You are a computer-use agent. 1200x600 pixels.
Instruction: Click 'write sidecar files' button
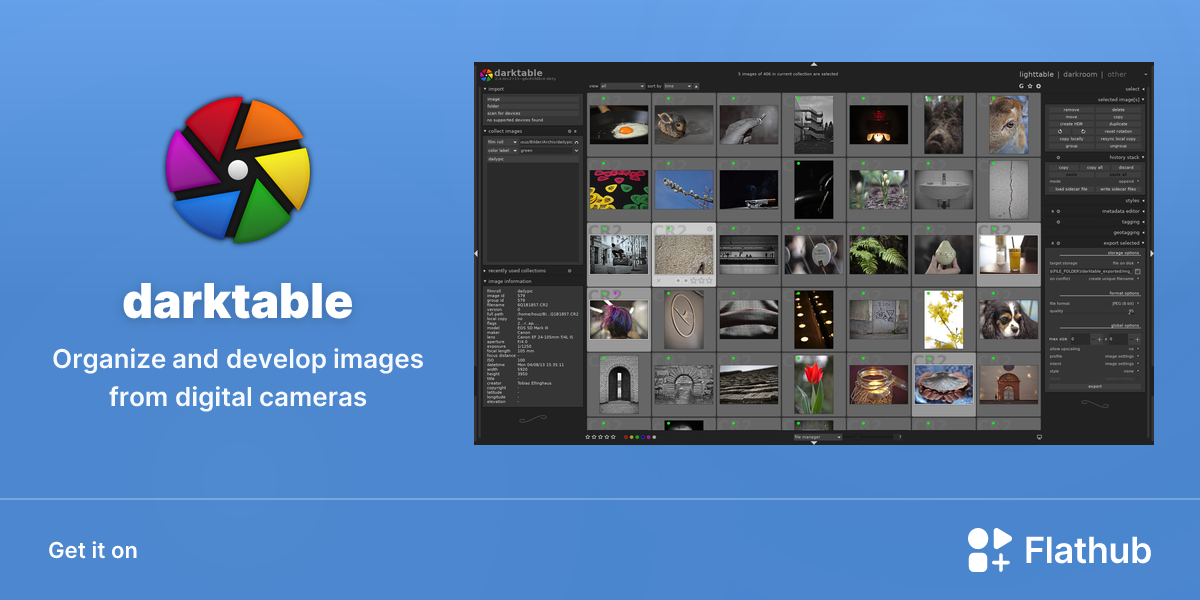click(x=1118, y=189)
